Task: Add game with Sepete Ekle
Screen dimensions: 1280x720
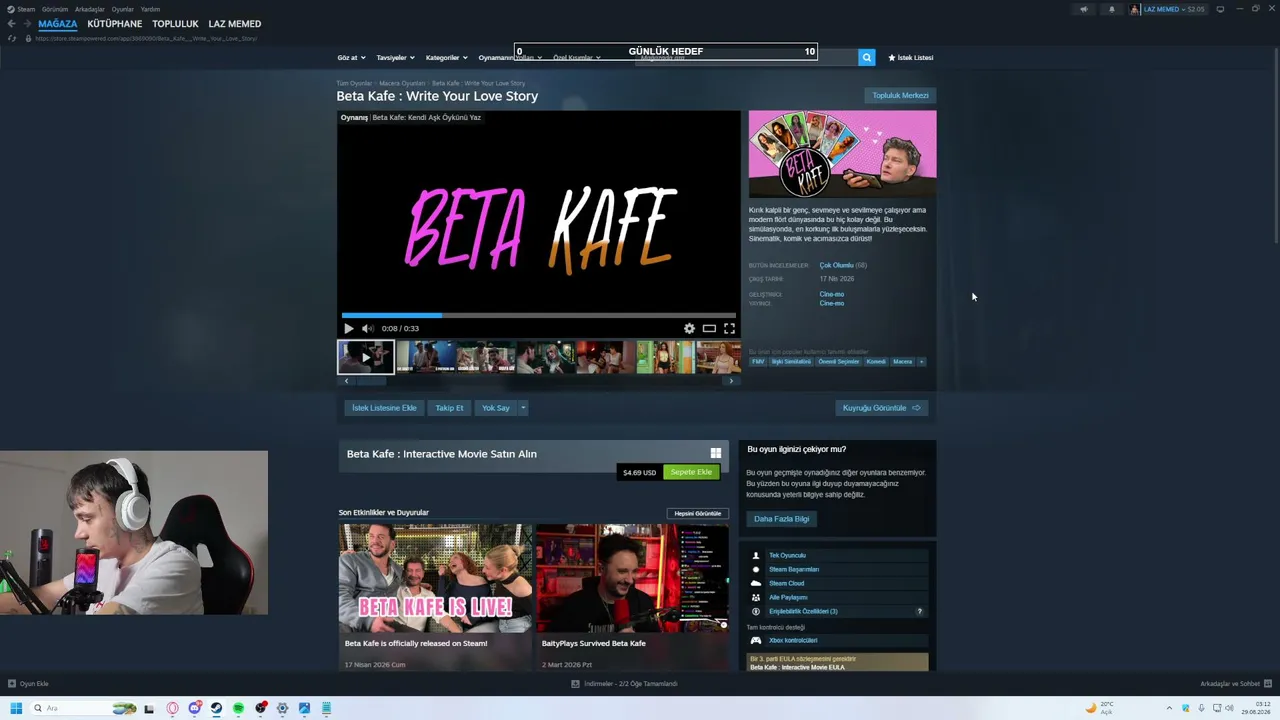Action: pyautogui.click(x=691, y=472)
